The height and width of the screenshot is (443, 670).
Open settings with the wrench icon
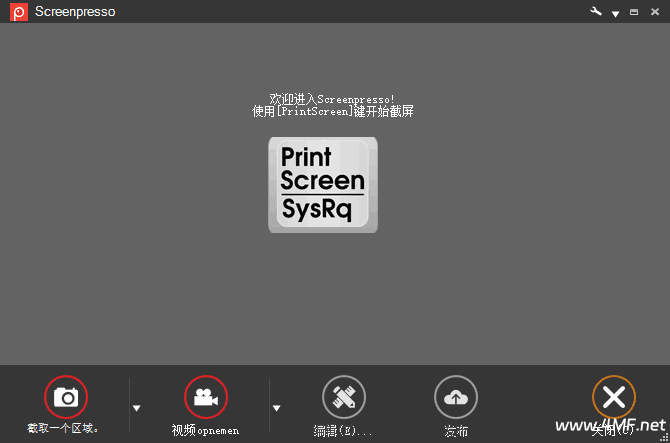coord(597,12)
